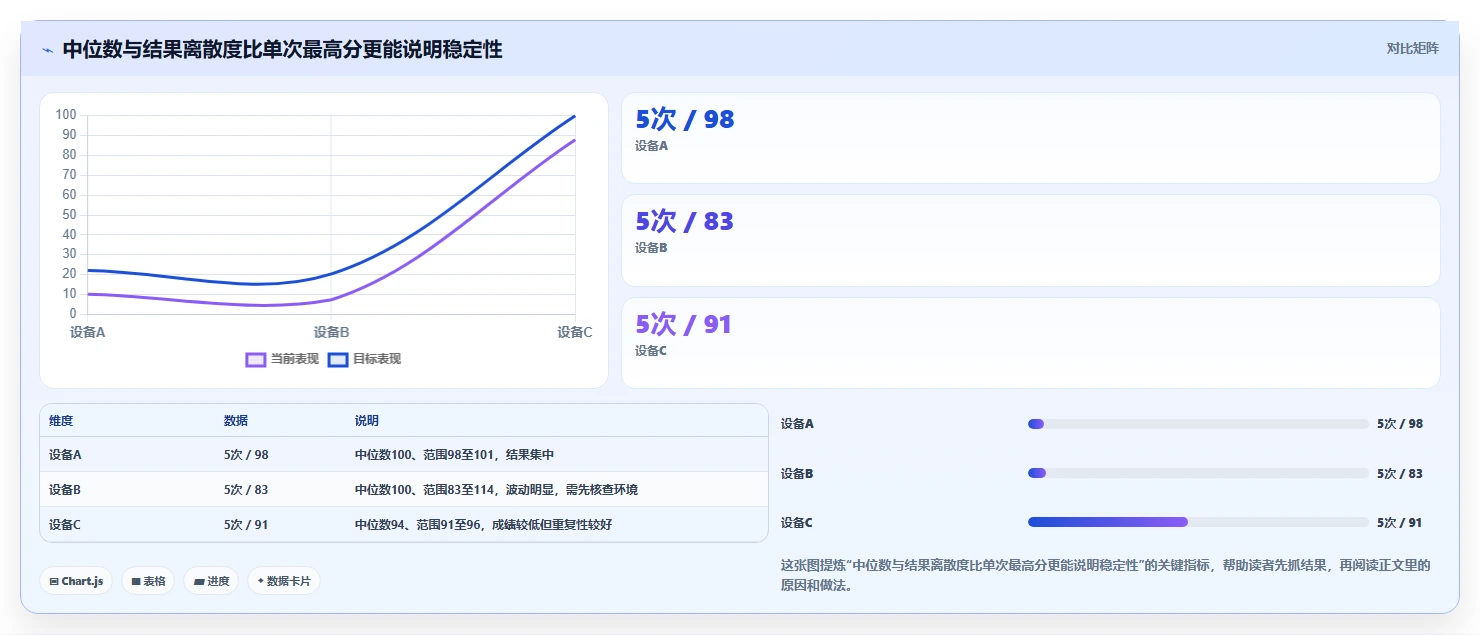Click the lightning icon beside the title
The width and height of the screenshot is (1480, 635).
(47, 50)
